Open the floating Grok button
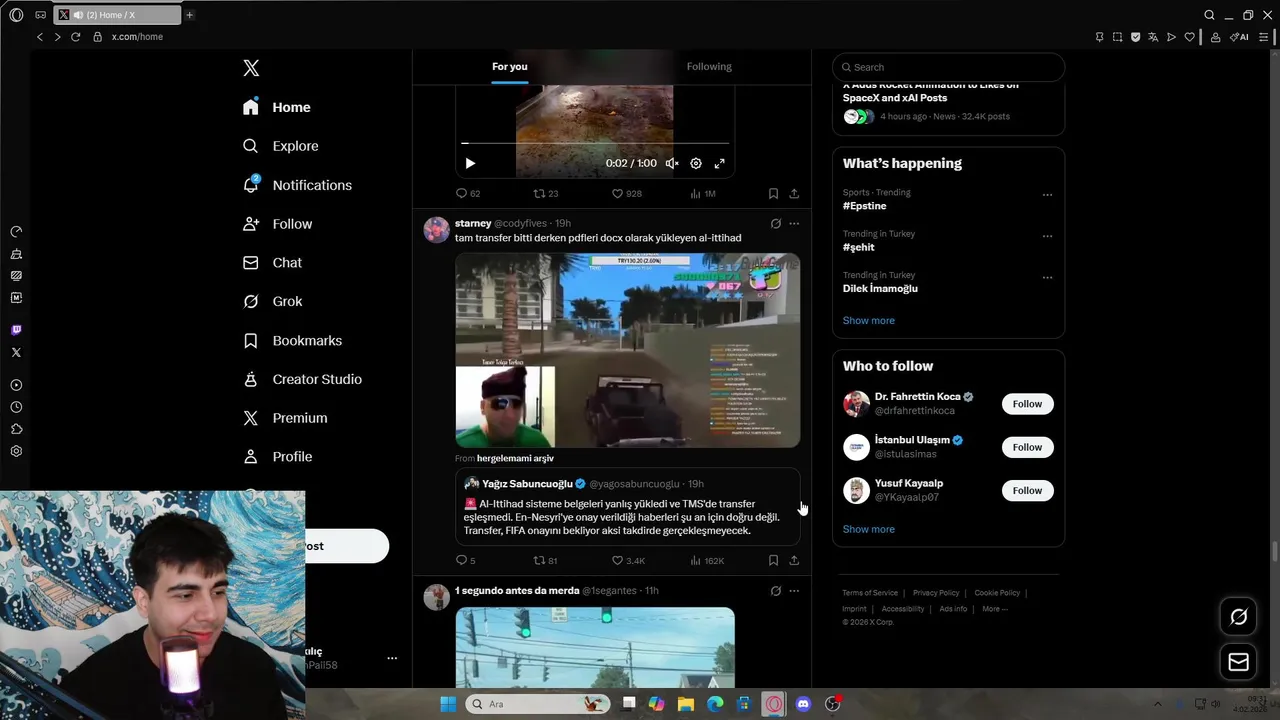This screenshot has width=1280, height=720. (x=1238, y=617)
